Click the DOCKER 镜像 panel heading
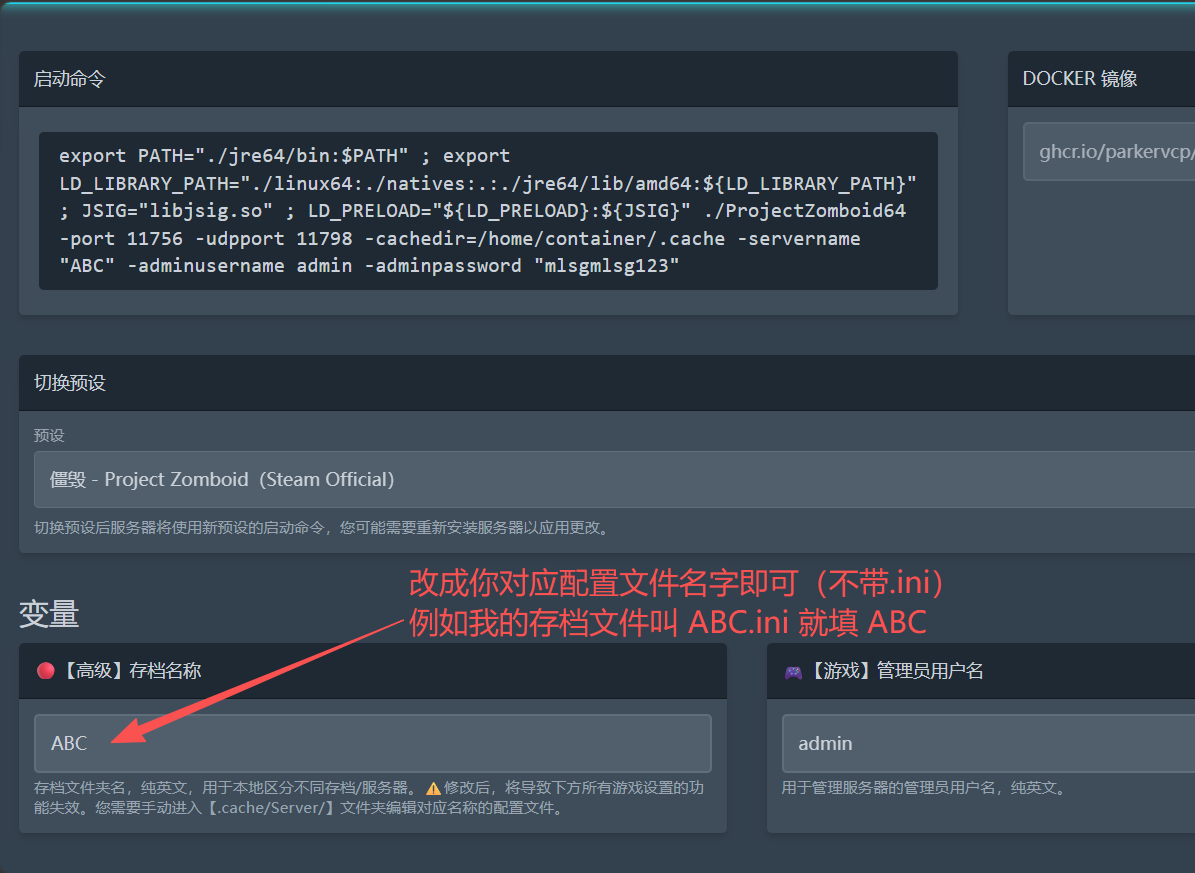The height and width of the screenshot is (873, 1195). (x=1080, y=79)
